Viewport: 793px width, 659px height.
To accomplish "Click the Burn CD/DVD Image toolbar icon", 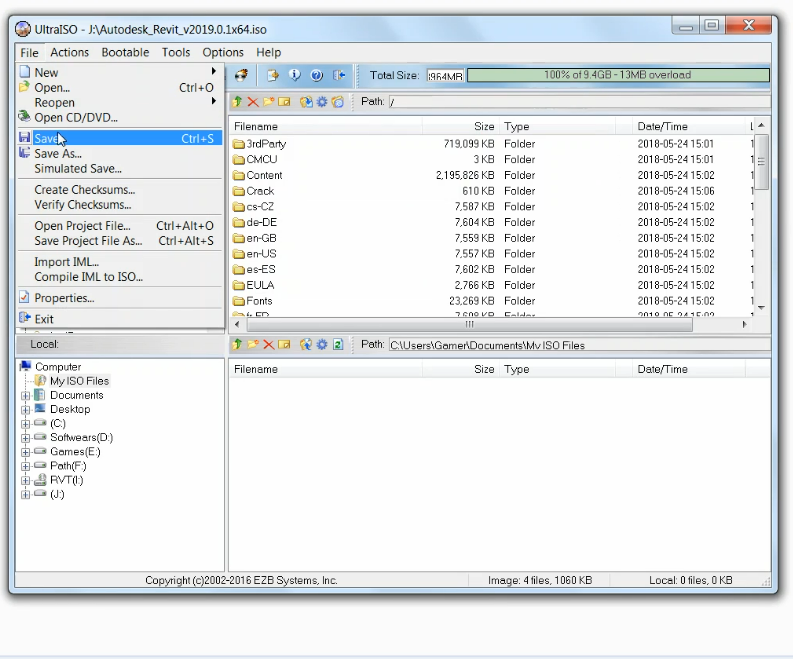I will tap(242, 75).
